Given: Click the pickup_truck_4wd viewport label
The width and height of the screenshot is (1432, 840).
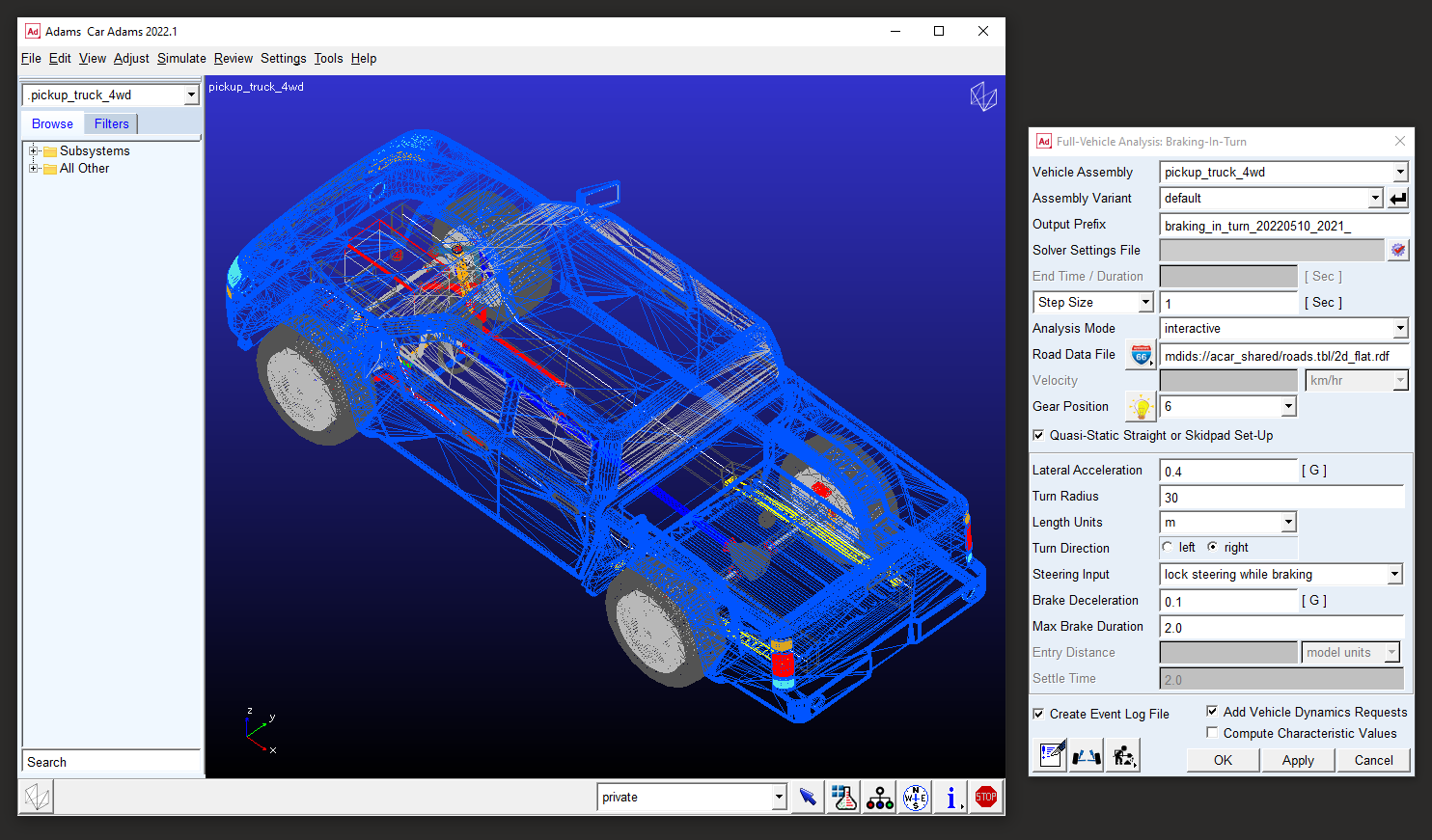Looking at the screenshot, I should coord(256,87).
